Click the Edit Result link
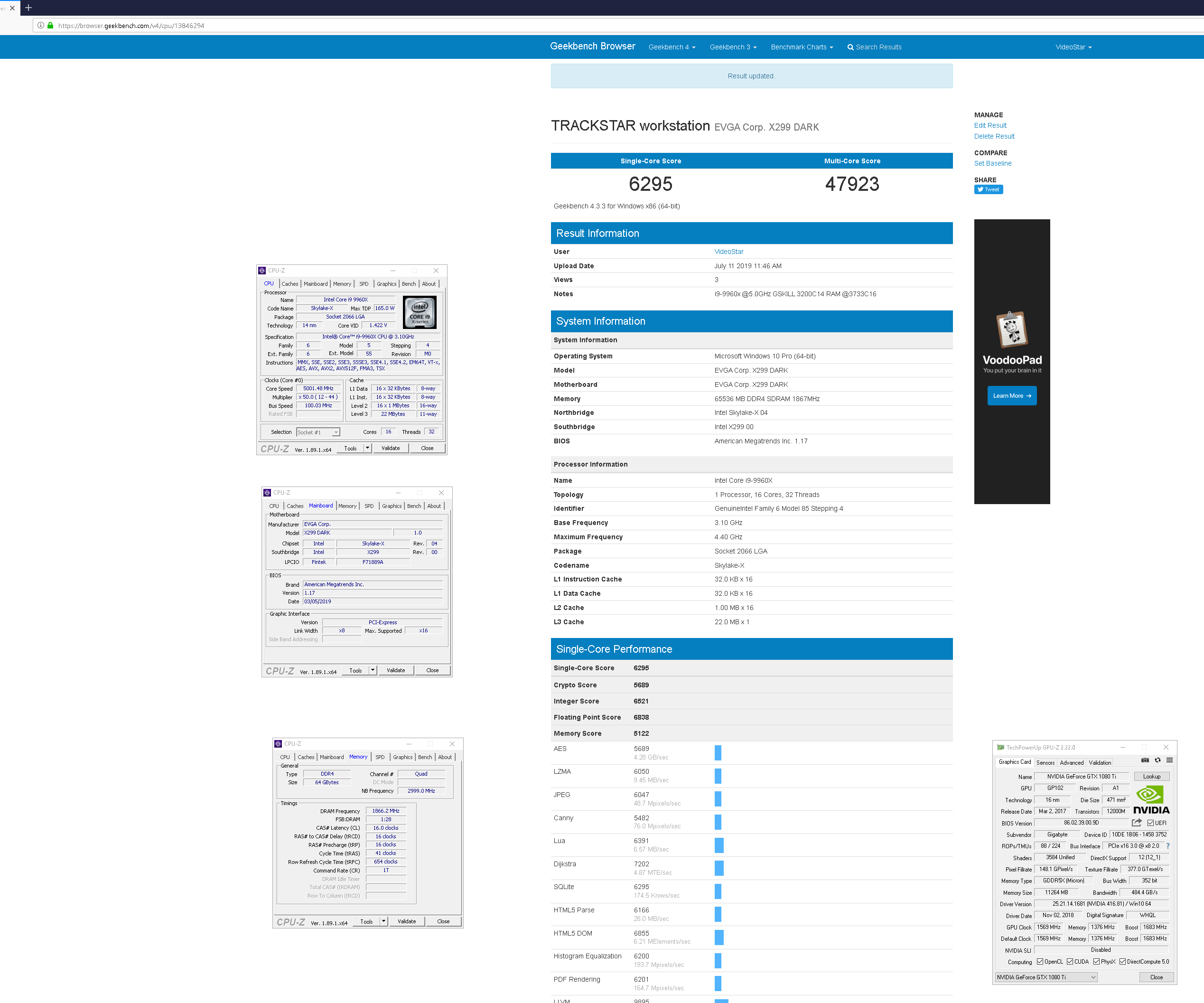The height and width of the screenshot is (1003, 1204). 990,126
